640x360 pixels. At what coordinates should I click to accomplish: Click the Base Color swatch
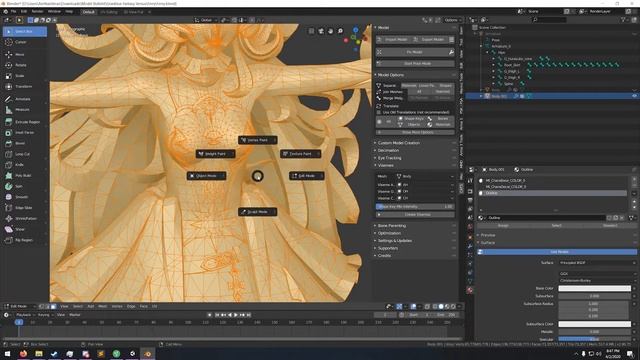click(x=594, y=288)
